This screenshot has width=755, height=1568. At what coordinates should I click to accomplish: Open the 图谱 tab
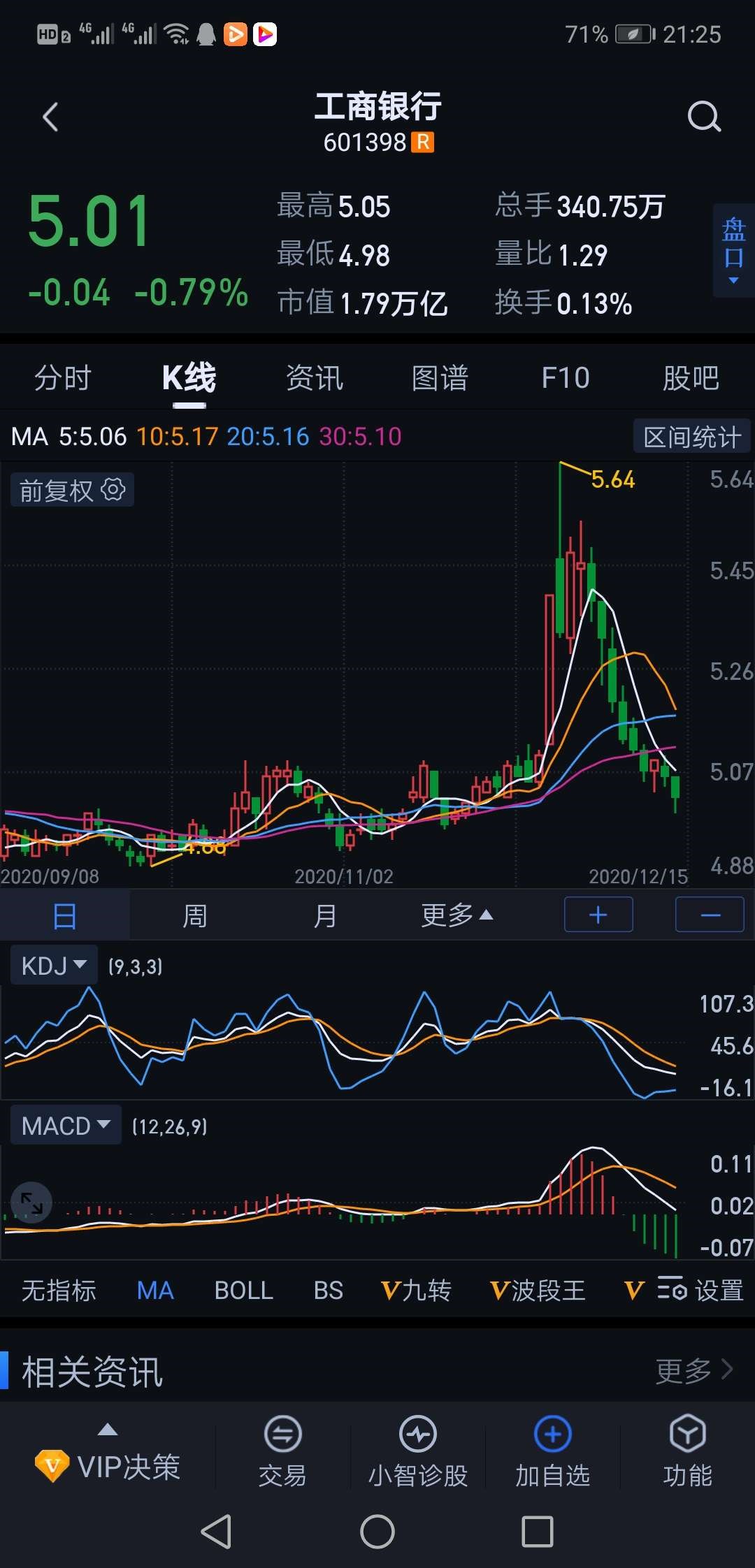(440, 378)
